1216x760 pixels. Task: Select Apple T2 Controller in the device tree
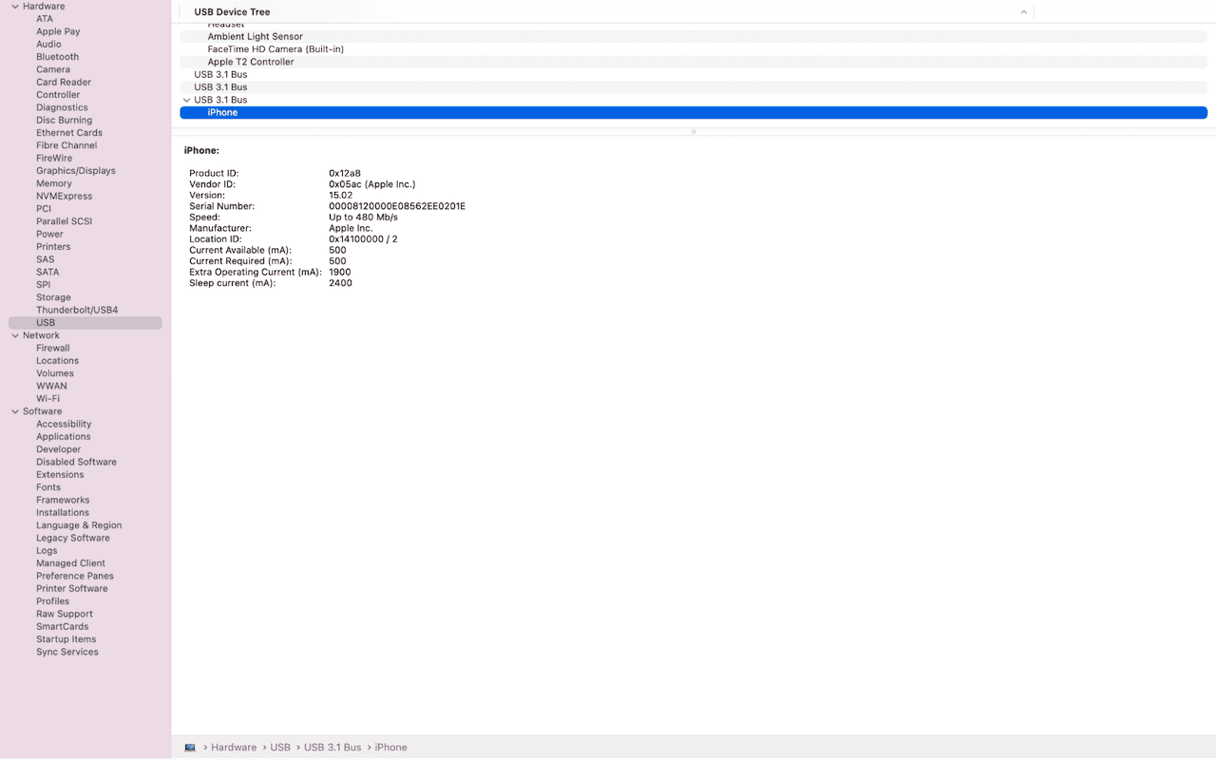click(250, 62)
